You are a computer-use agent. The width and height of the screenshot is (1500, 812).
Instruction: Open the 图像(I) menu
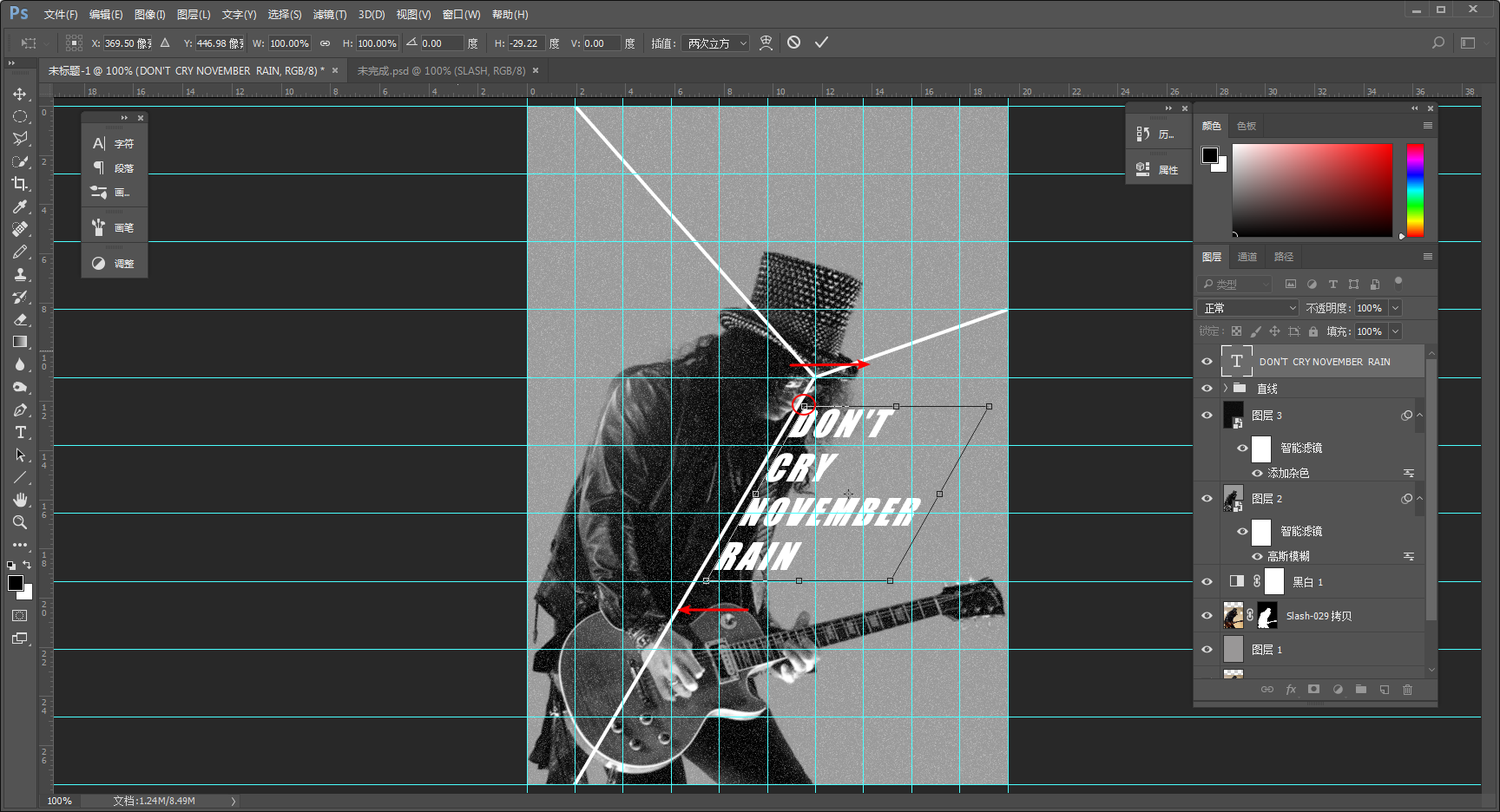point(149,15)
